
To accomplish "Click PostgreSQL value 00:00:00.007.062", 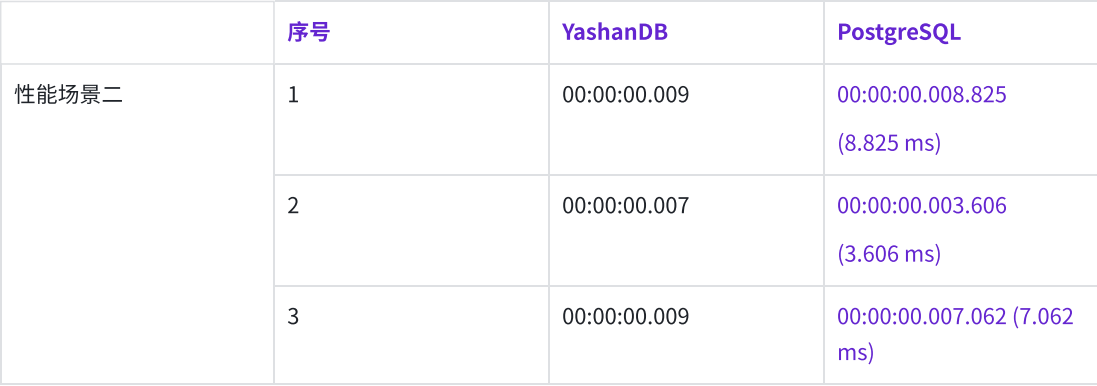I will pyautogui.click(x=921, y=317).
